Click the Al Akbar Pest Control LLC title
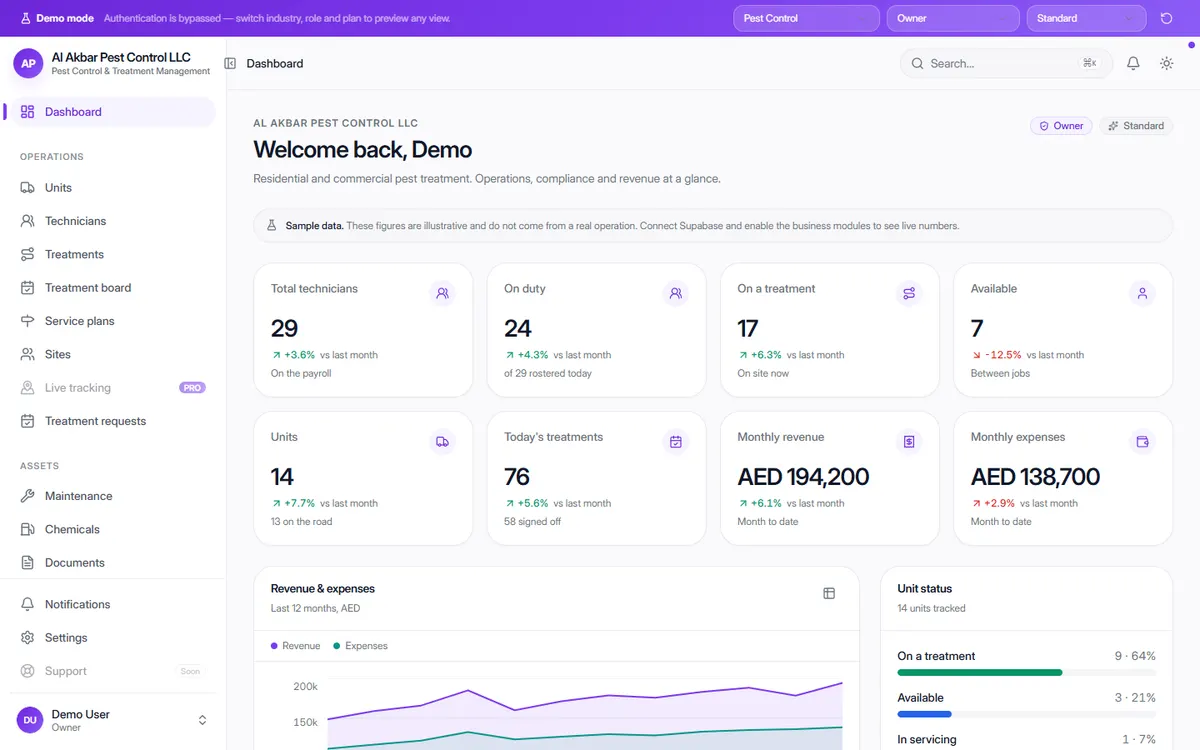This screenshot has height=750, width=1200. point(121,57)
